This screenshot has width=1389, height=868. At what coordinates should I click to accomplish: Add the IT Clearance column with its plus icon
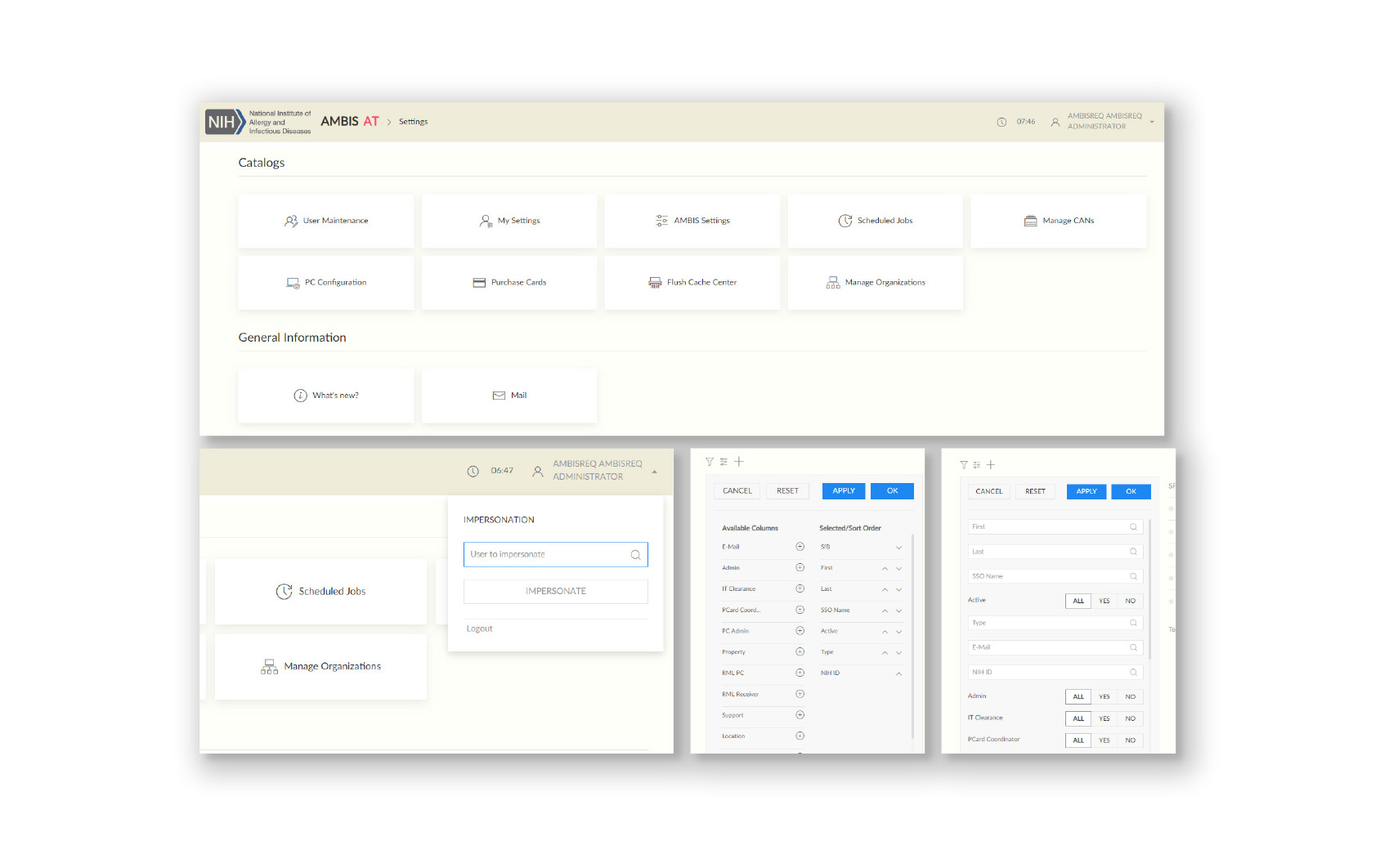tap(800, 588)
